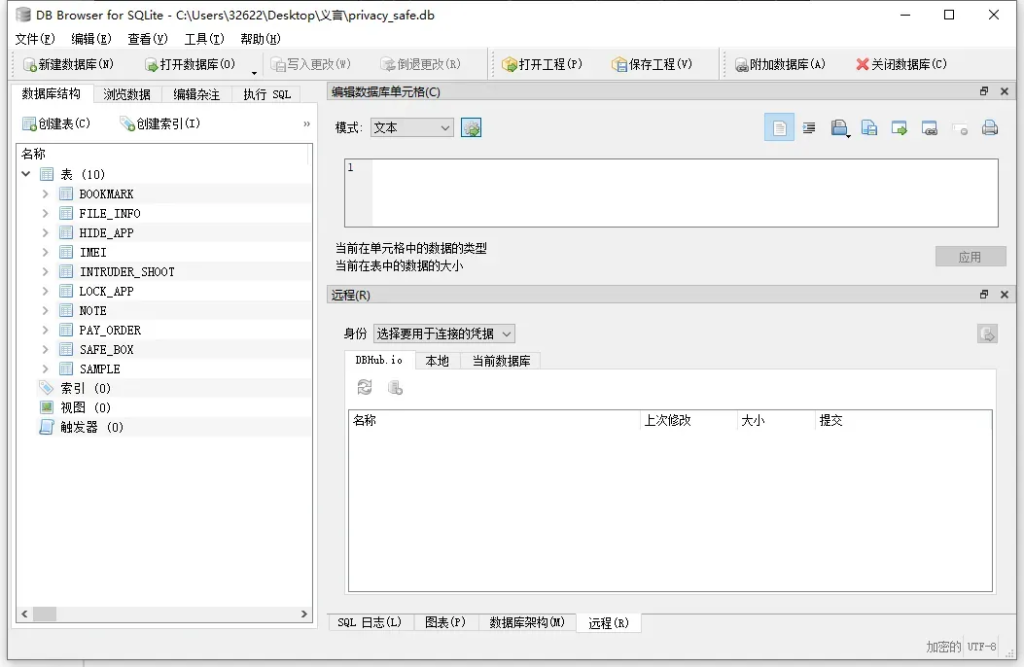Viewport: 1024px width, 667px height.
Task: Expand the HIDE_APP table node
Action: coord(45,233)
